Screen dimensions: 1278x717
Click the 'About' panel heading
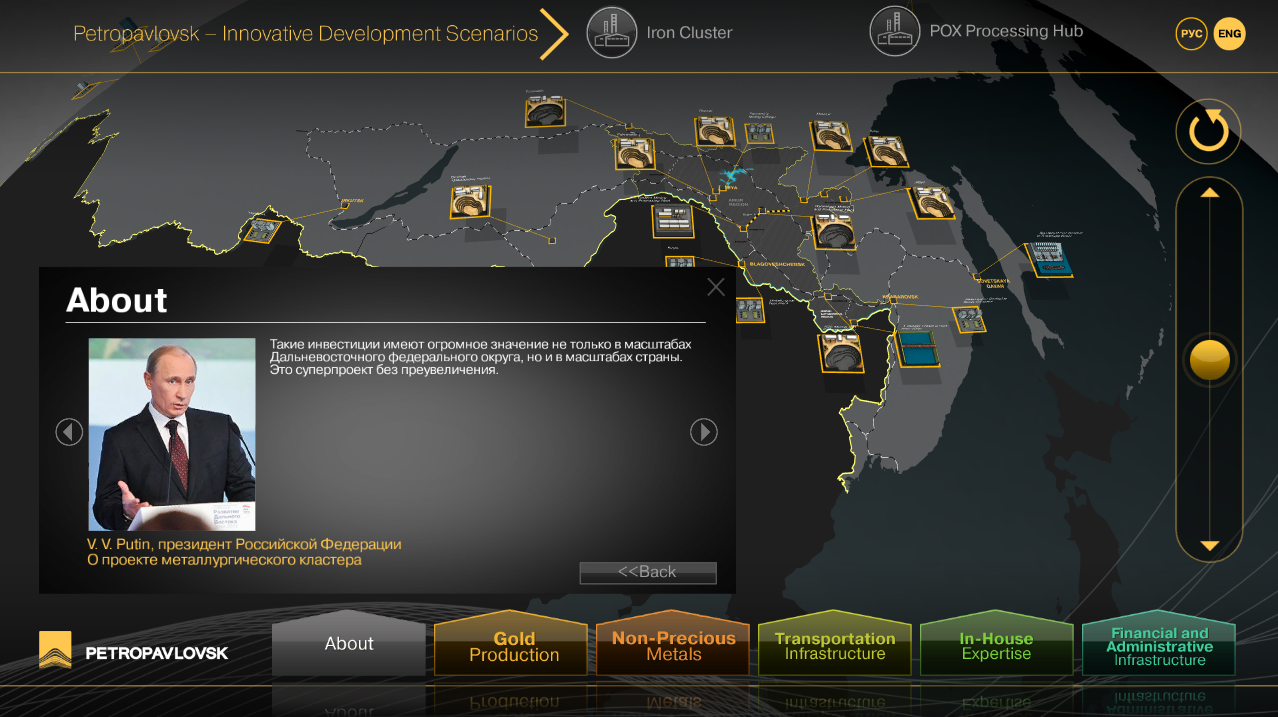point(117,300)
